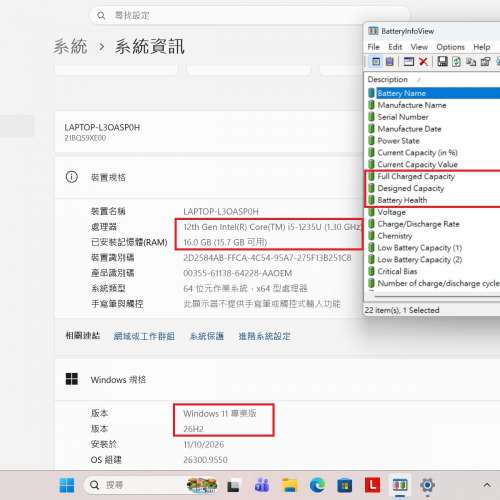Image resolution: width=500 pixels, height=500 pixels.
Task: Show hidden system tray icons chevron
Action: tap(487, 485)
